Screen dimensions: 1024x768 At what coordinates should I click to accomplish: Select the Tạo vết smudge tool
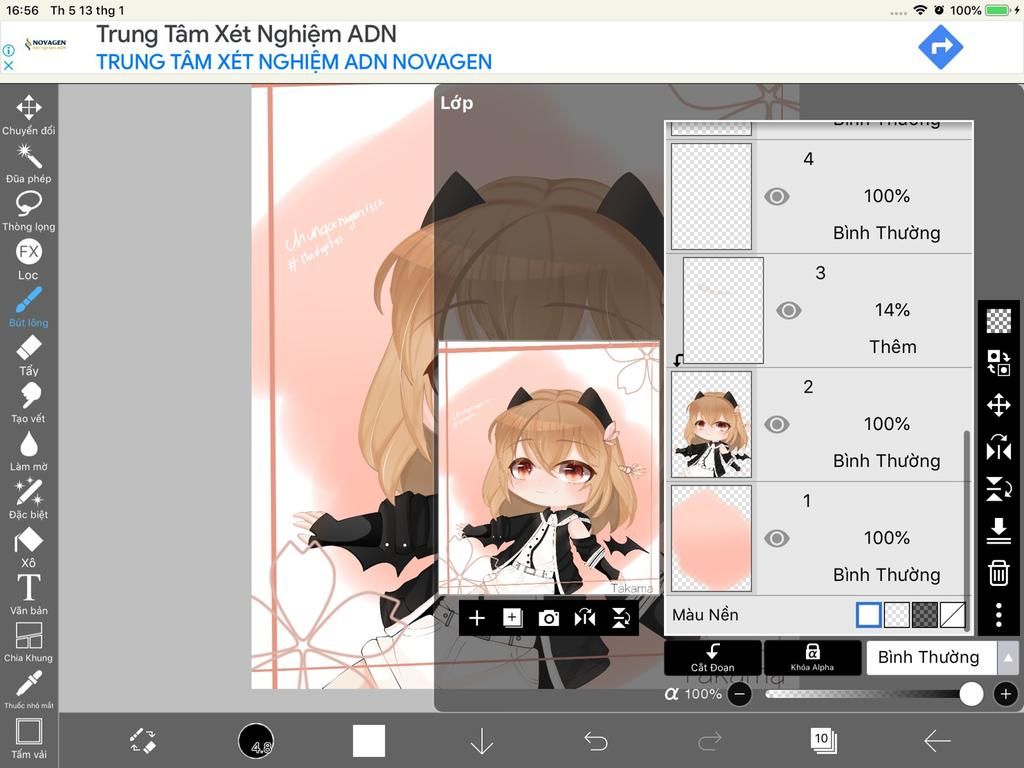point(29,403)
